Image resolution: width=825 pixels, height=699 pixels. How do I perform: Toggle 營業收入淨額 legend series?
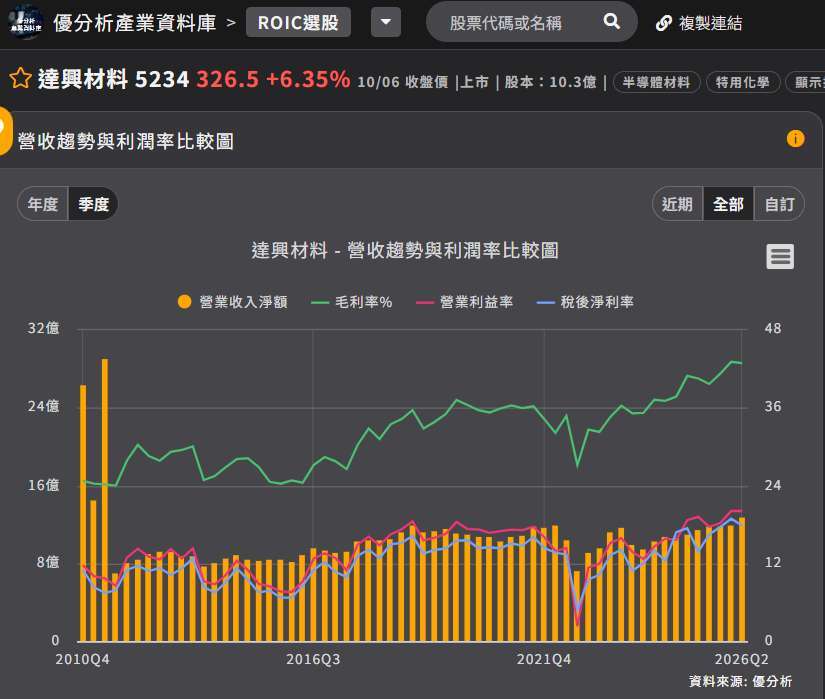click(233, 302)
